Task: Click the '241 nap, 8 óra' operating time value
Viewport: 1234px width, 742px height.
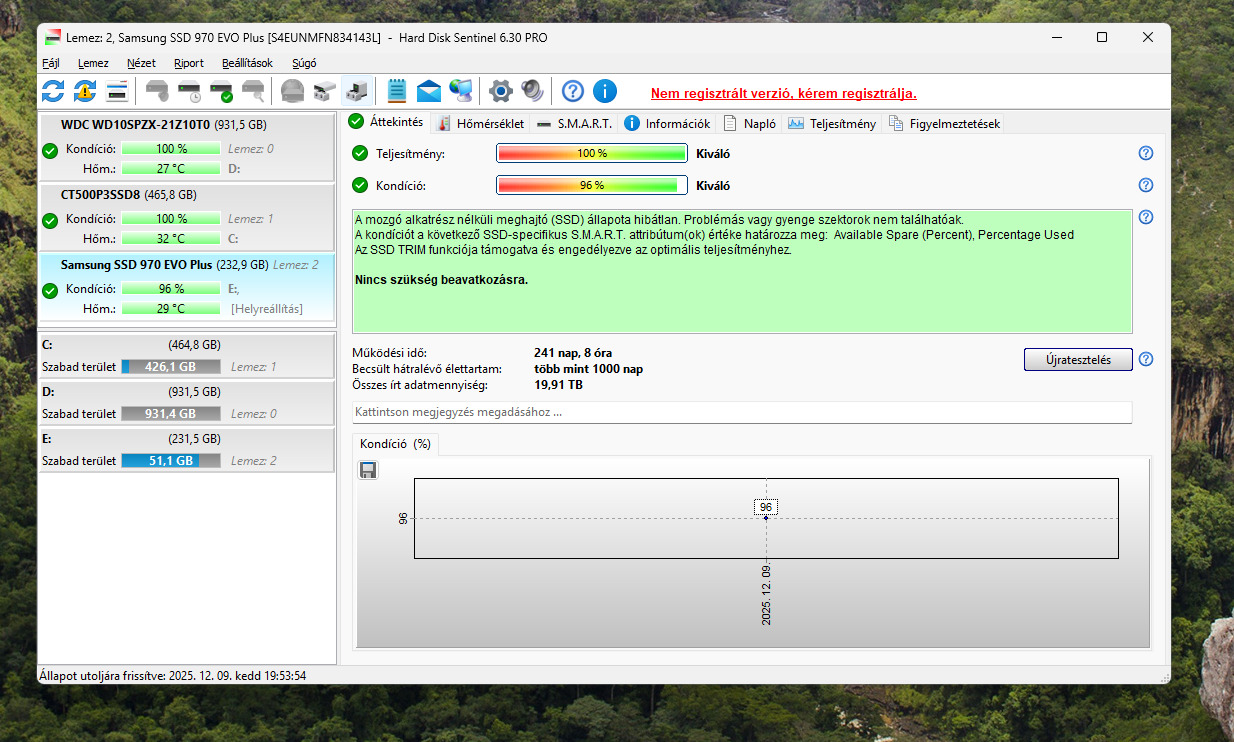Action: point(573,353)
